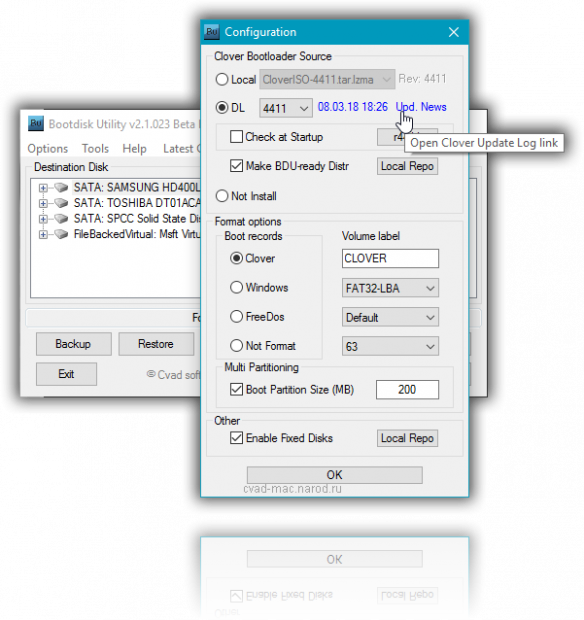Screen dimensions: 584x620
Task: Open the dropdown showing 63
Action: pos(390,346)
